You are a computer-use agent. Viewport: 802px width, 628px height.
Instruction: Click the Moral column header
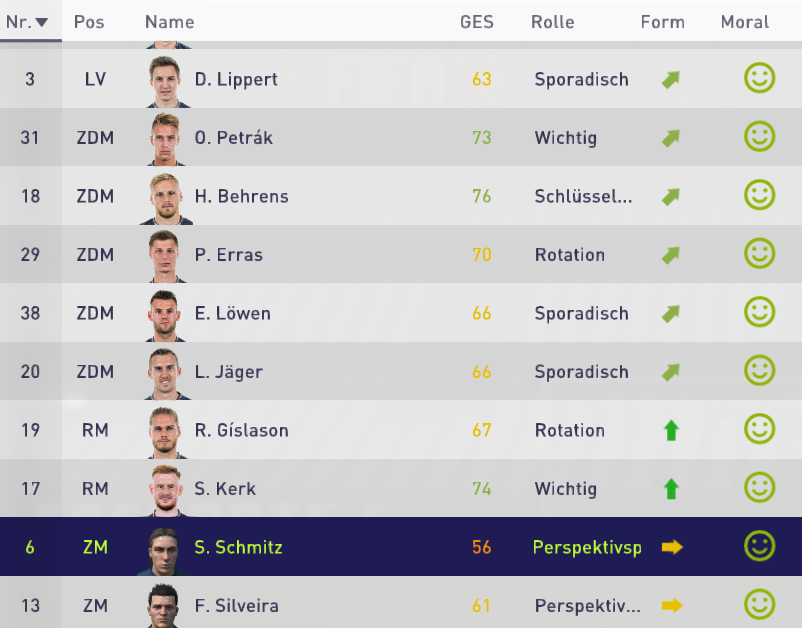pyautogui.click(x=745, y=22)
